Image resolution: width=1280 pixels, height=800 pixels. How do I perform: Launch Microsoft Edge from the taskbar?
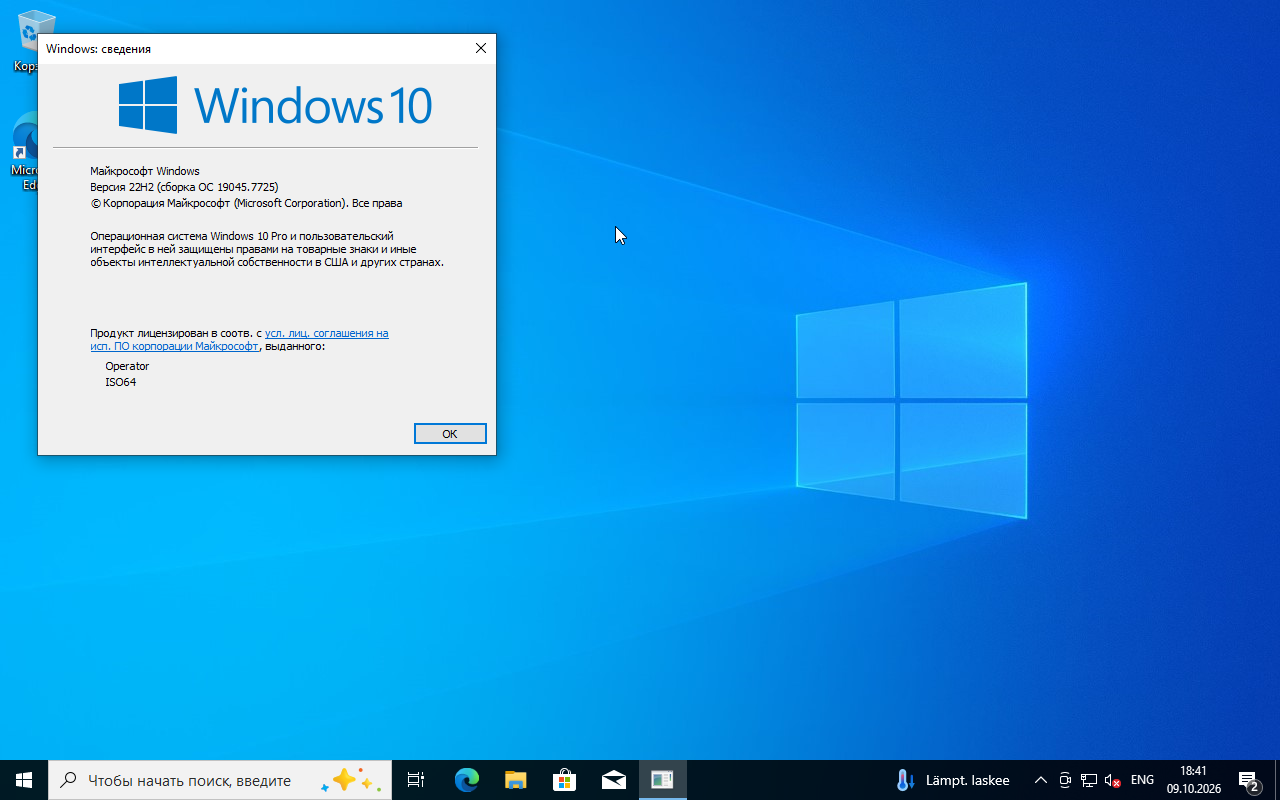[466, 780]
